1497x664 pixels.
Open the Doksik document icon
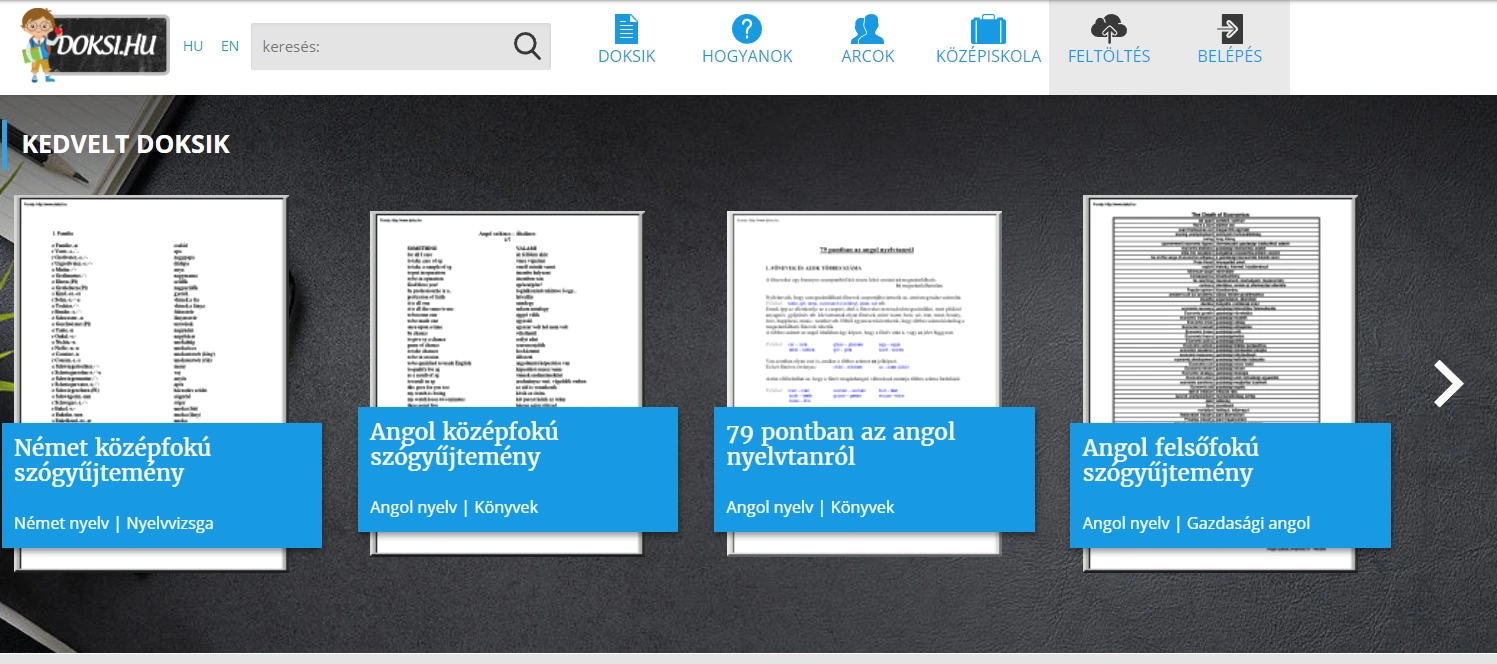pos(626,28)
